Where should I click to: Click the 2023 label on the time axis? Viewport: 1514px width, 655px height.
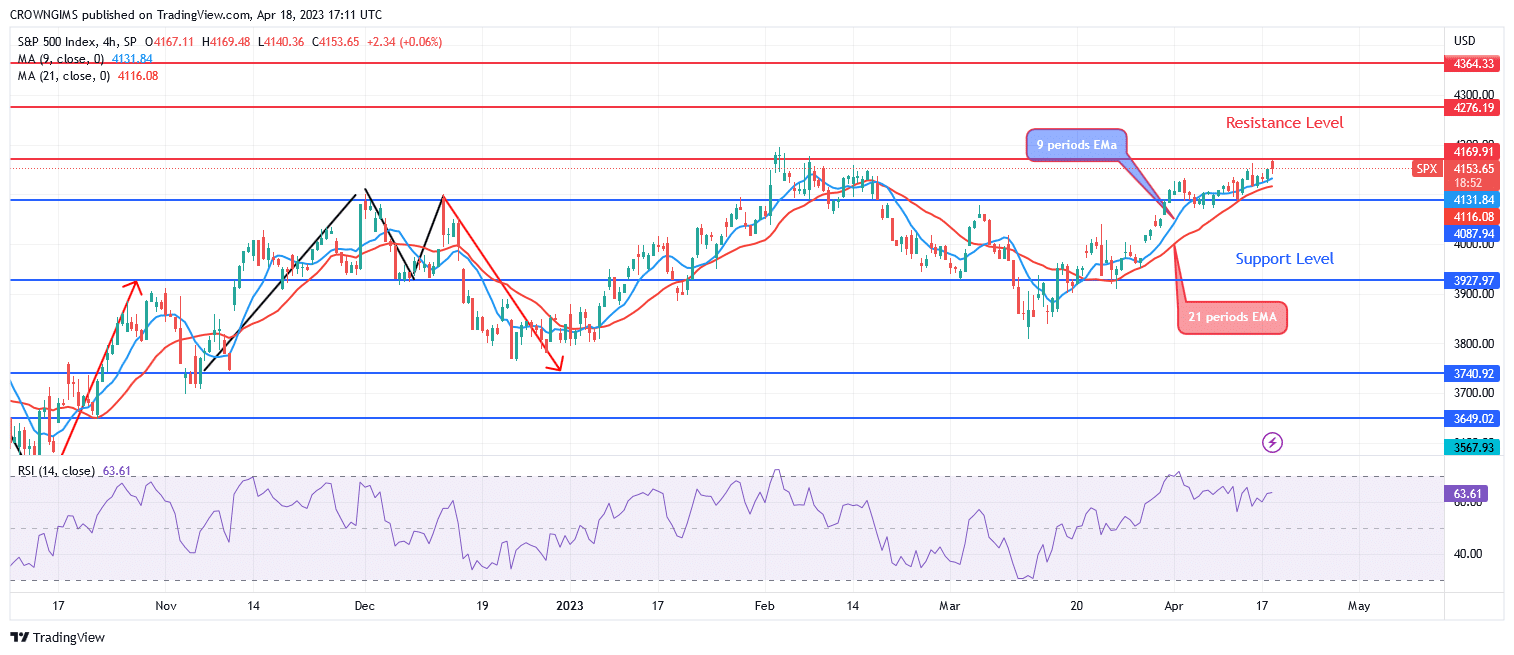coord(569,606)
